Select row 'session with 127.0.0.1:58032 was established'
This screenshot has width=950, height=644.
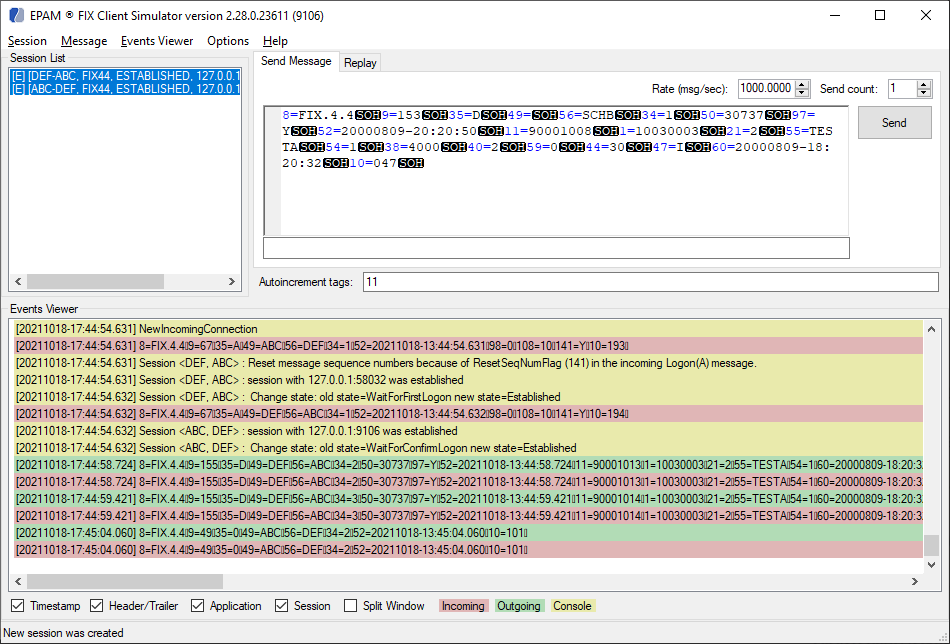click(x=468, y=380)
